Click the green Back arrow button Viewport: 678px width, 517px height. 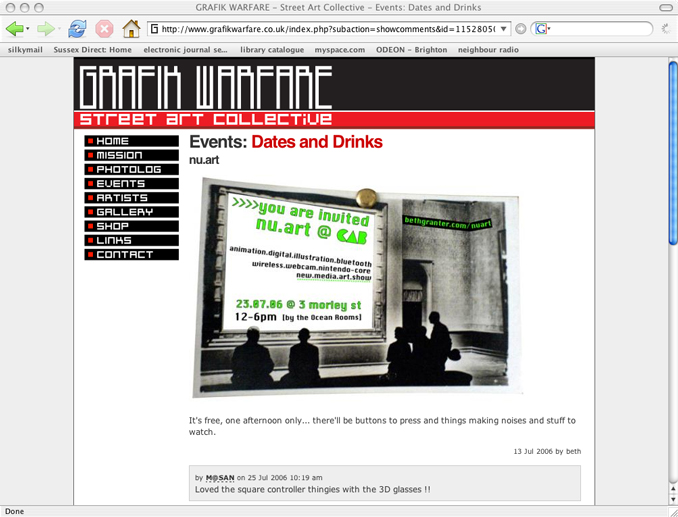coord(14,29)
